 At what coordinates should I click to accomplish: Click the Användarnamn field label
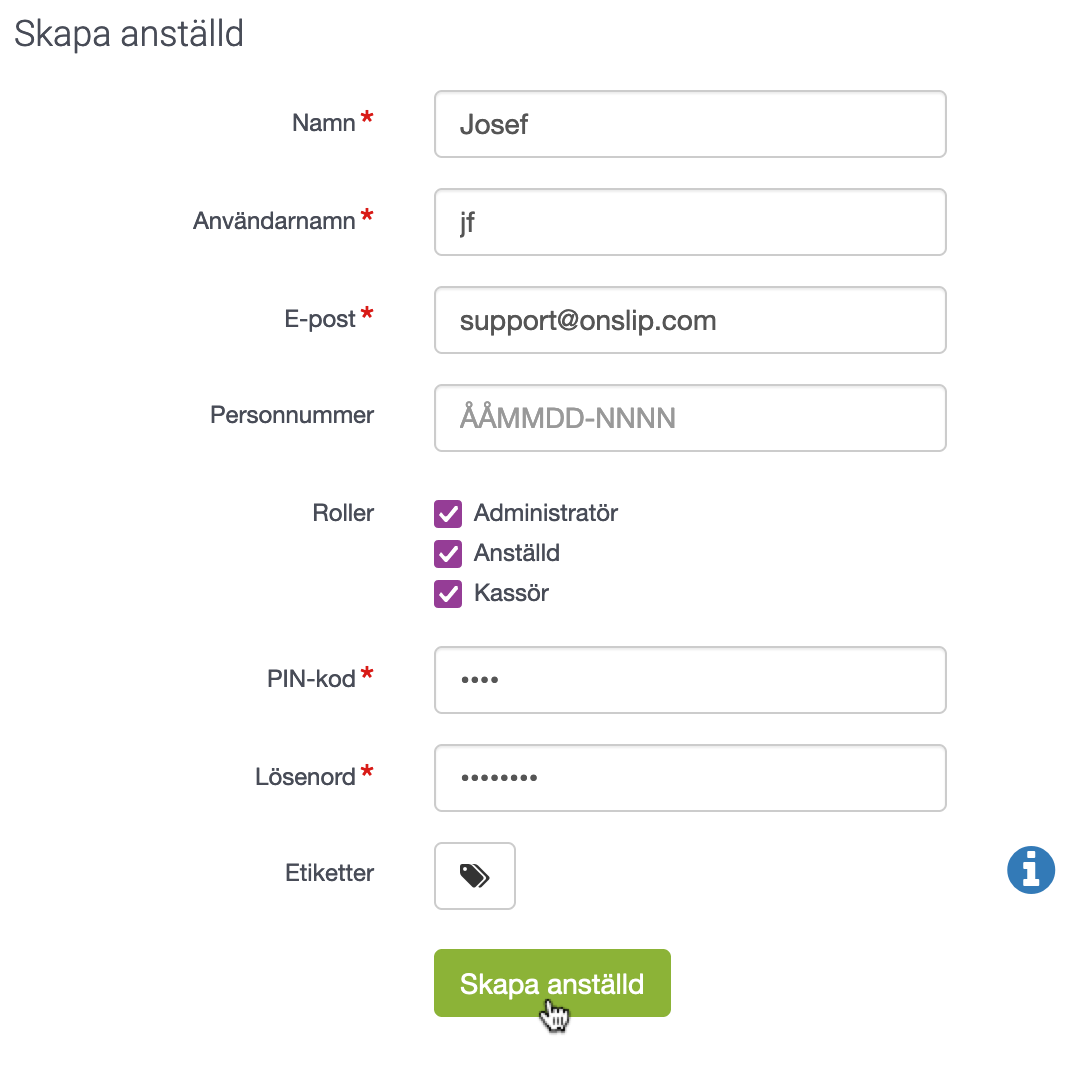click(x=274, y=221)
